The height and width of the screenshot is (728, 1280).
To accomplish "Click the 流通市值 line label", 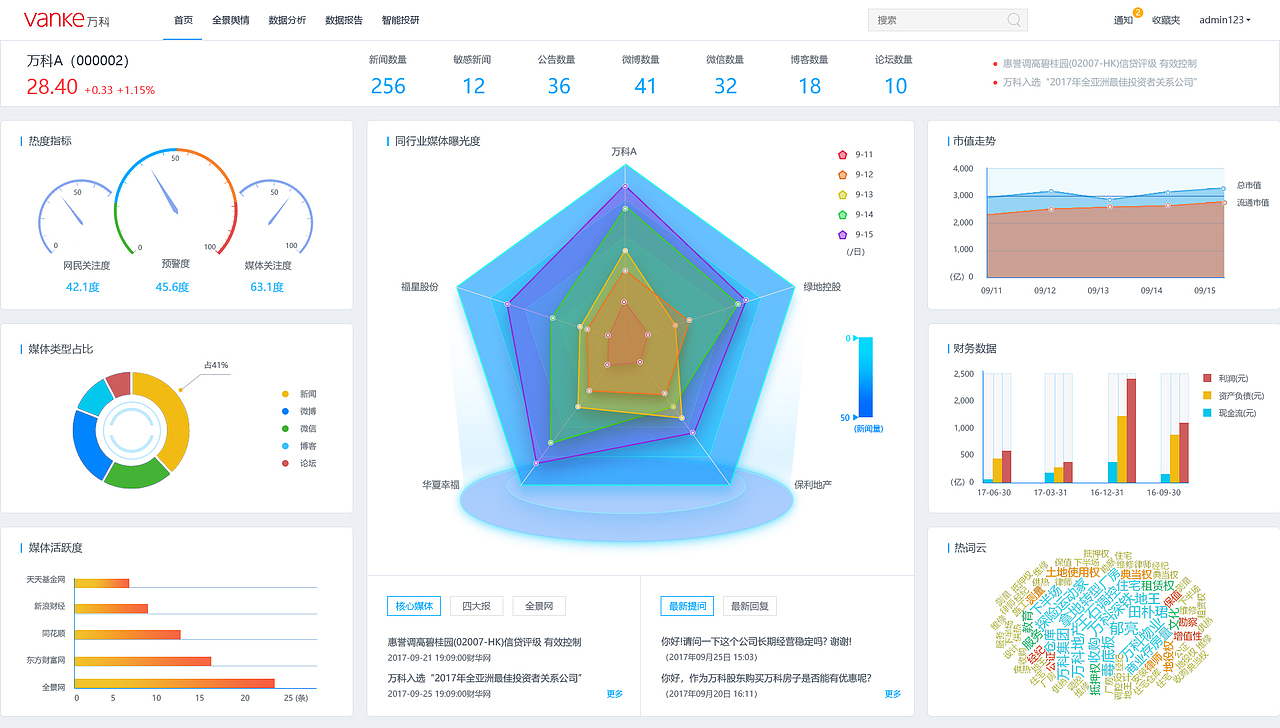I will tap(1252, 203).
